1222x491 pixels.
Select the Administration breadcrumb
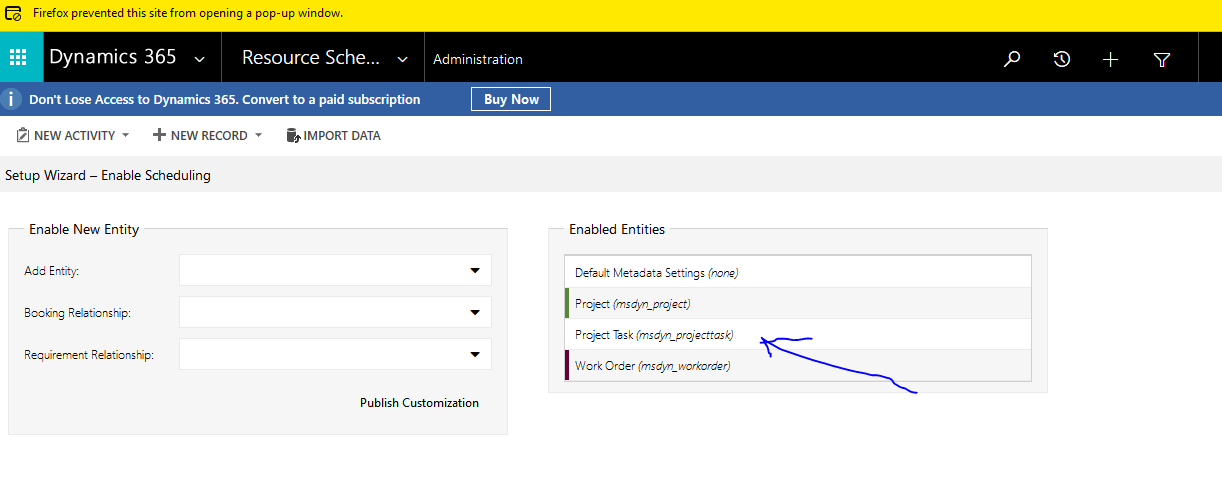478,59
